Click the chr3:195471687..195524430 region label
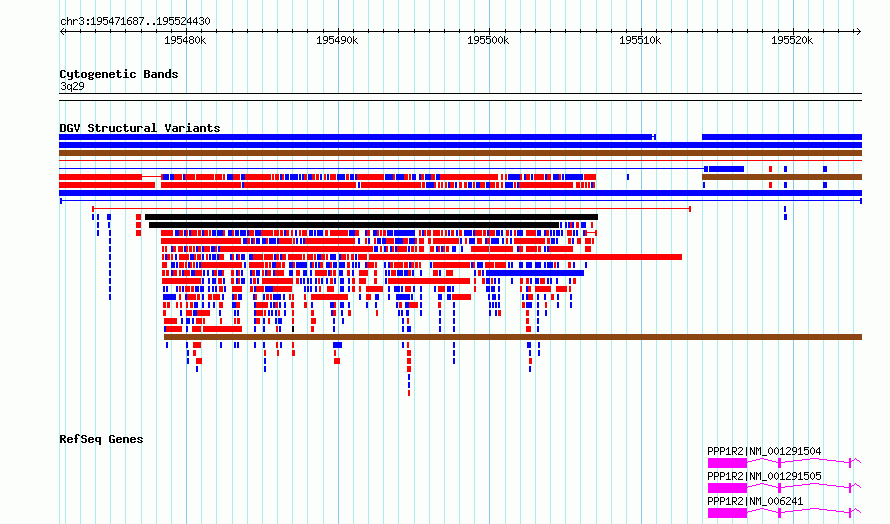 pyautogui.click(x=135, y=22)
